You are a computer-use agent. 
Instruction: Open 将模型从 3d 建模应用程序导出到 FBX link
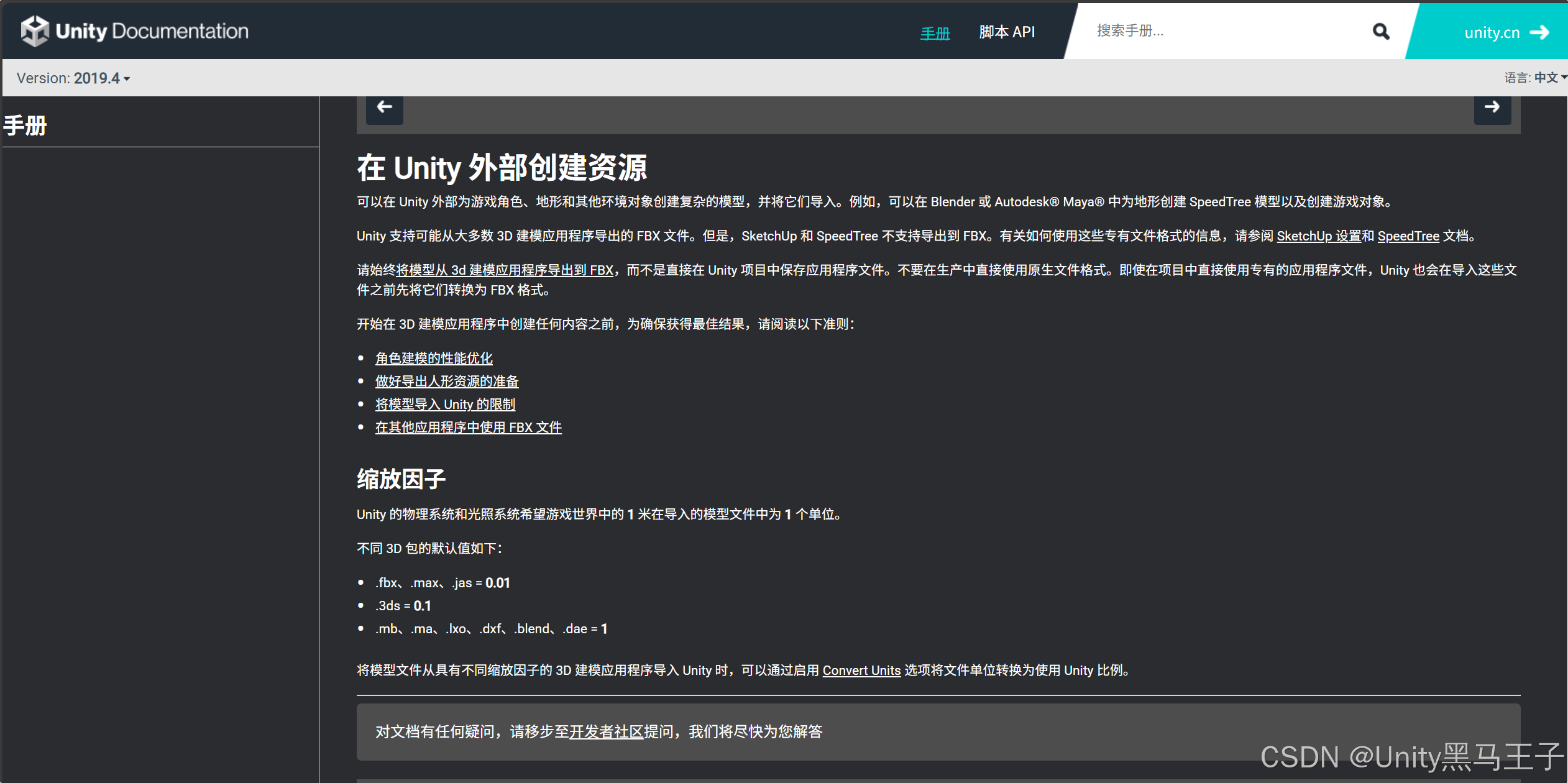[505, 270]
